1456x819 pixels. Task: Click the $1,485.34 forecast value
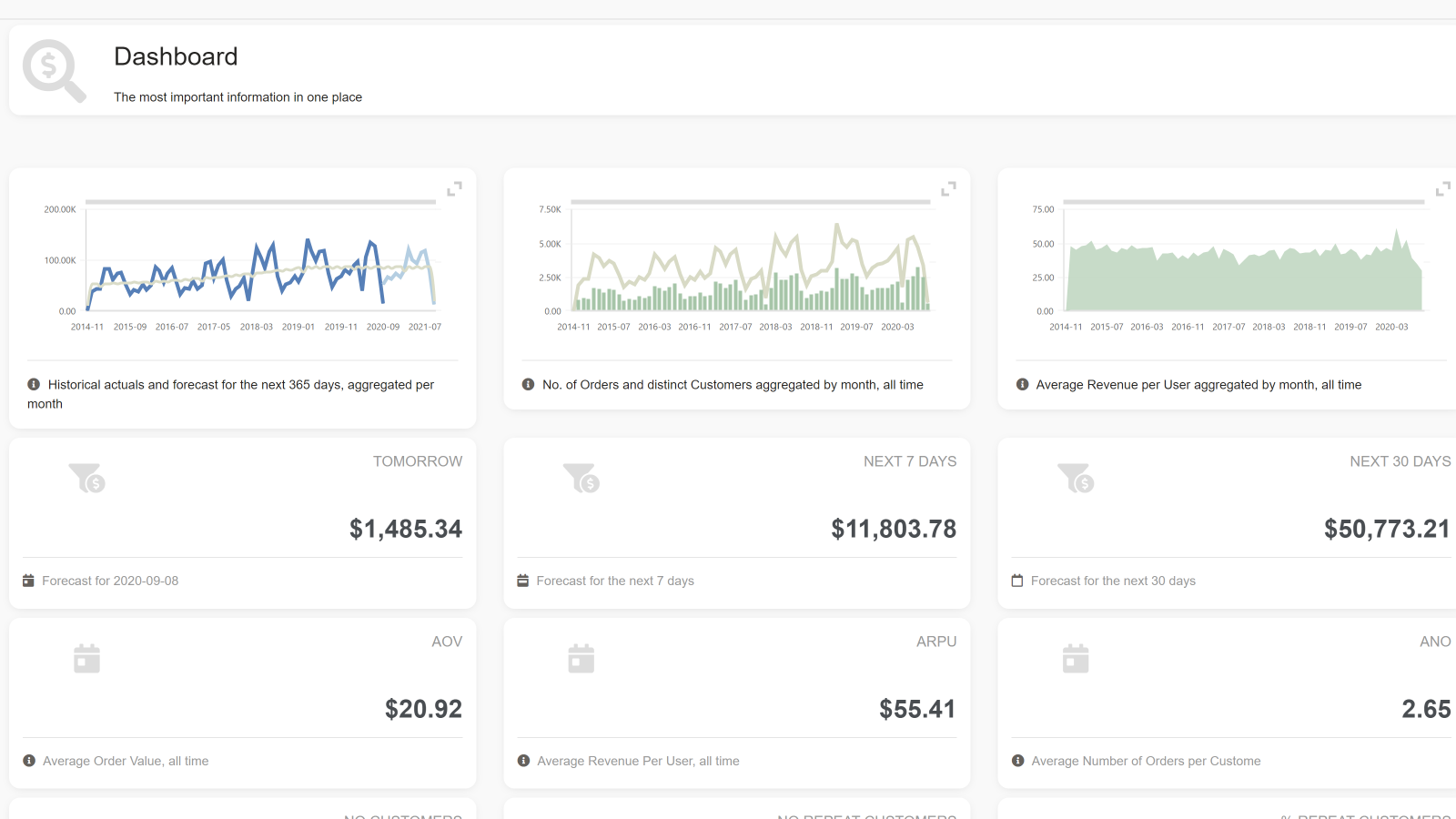[x=406, y=529]
